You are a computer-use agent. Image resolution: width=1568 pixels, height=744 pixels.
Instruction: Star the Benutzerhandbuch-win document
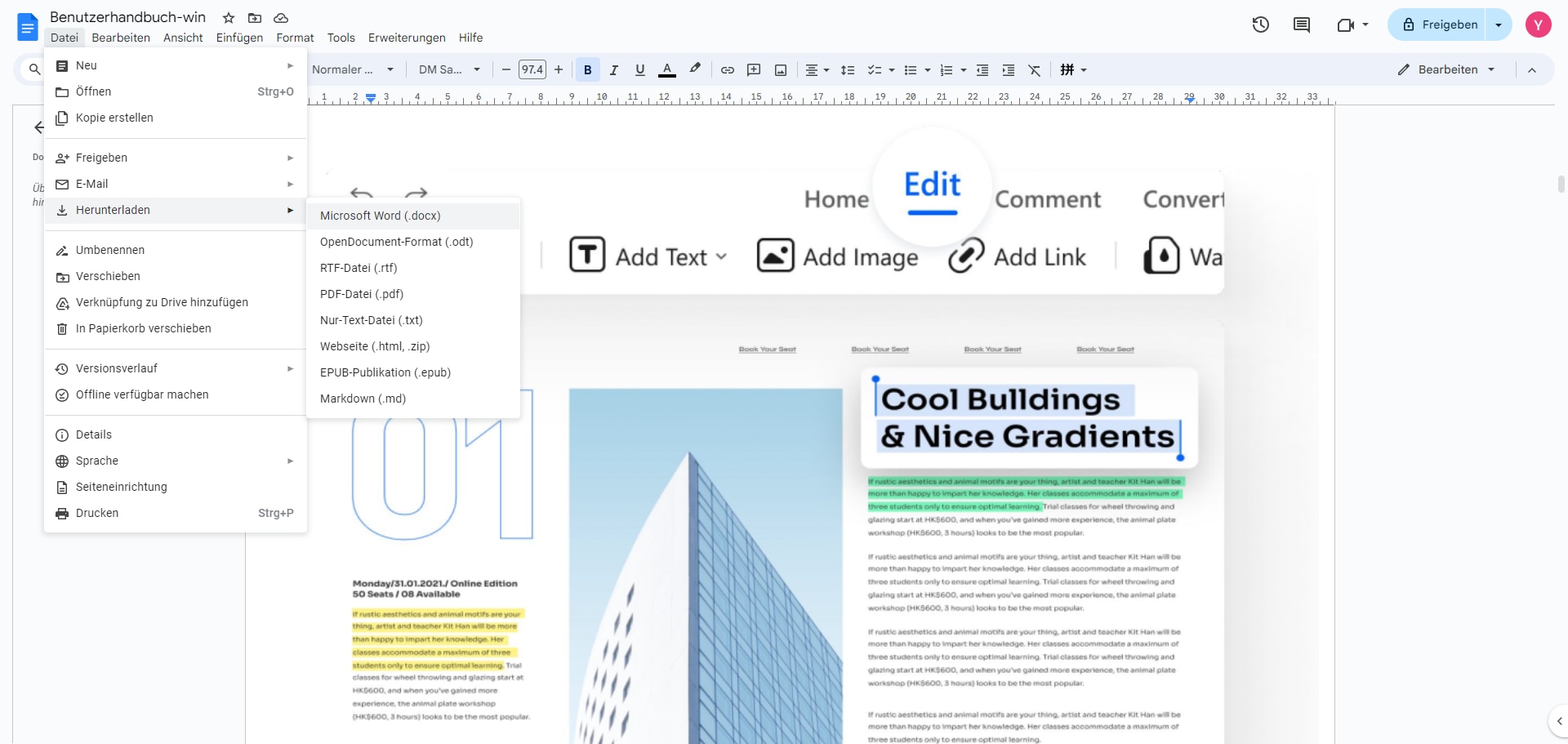pos(229,18)
